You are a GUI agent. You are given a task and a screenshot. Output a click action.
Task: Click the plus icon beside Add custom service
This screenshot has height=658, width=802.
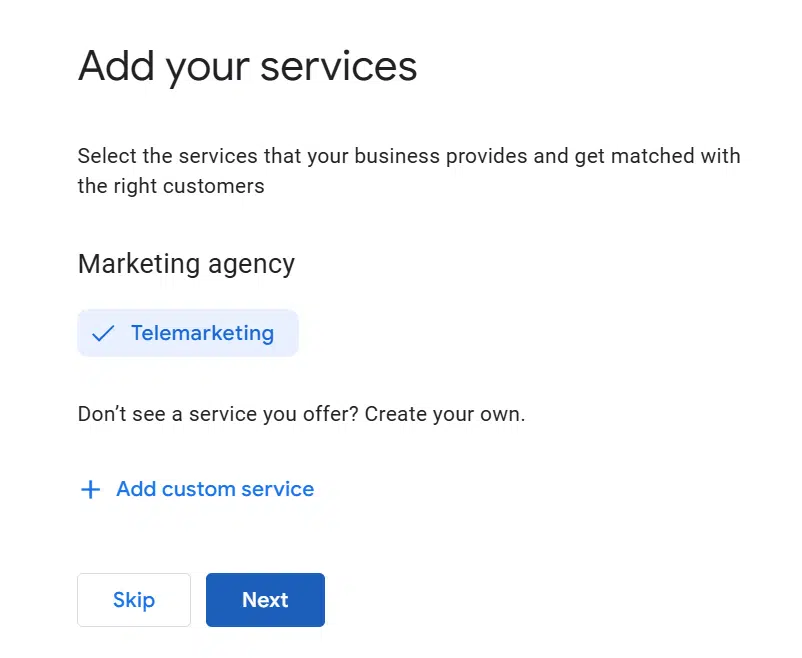[91, 489]
